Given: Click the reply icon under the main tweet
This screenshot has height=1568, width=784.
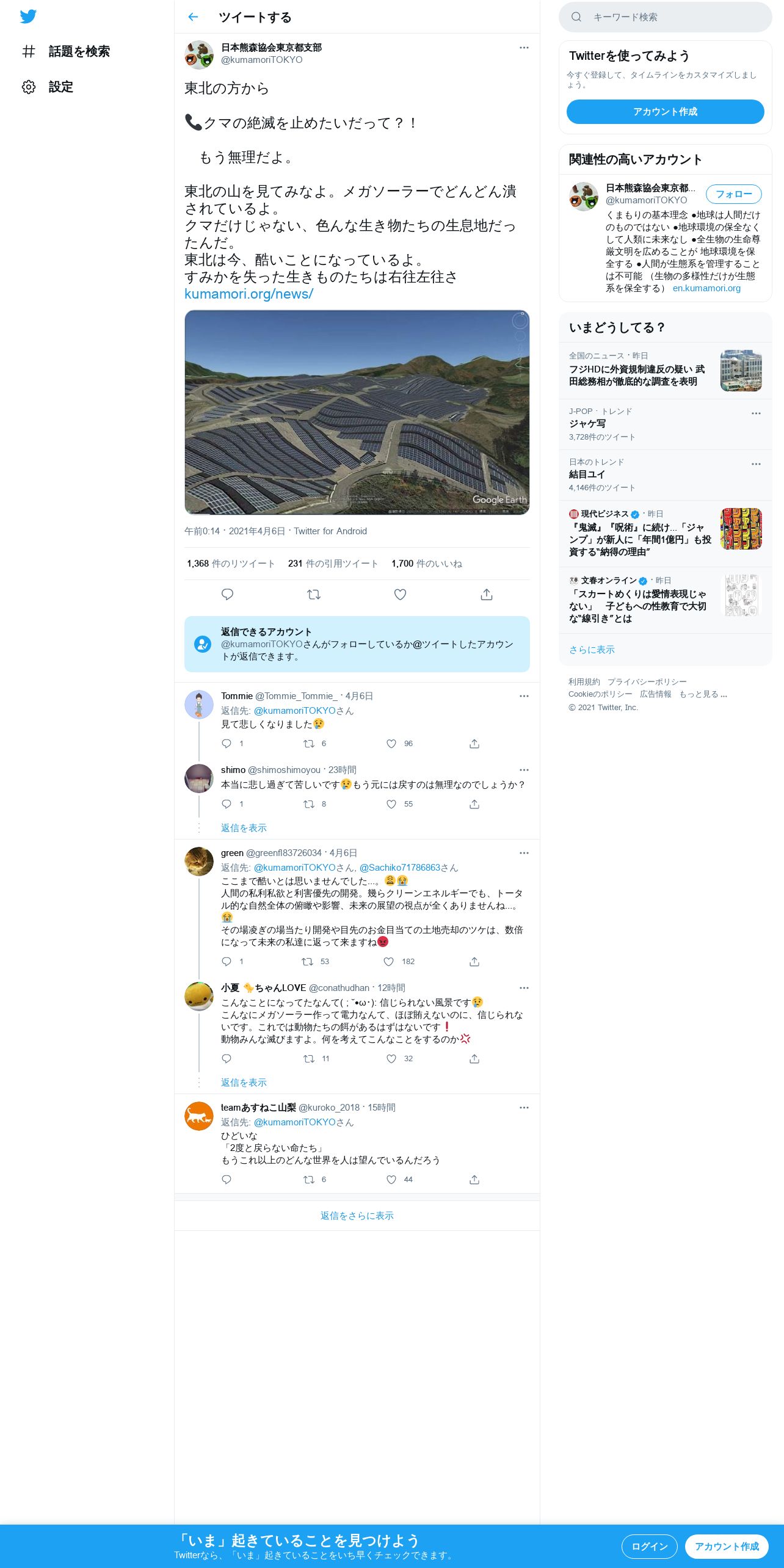Looking at the screenshot, I should click(227, 594).
